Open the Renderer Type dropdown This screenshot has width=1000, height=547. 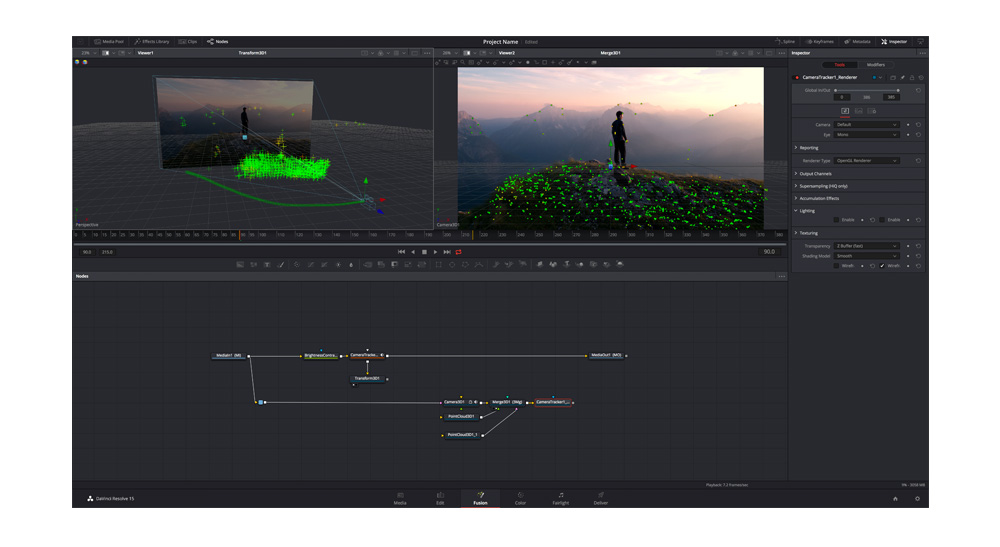coord(866,160)
